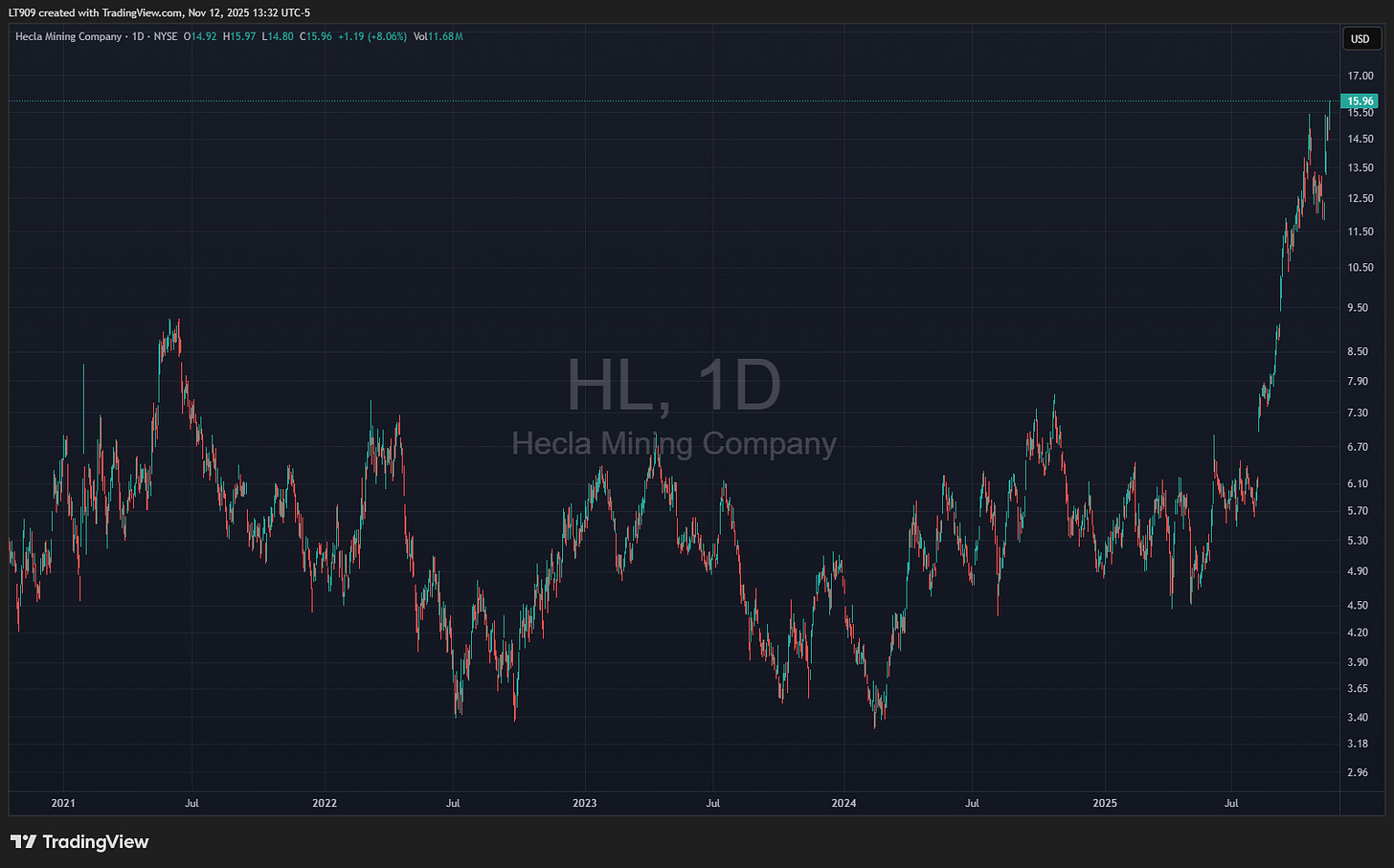Click the 6.10 price axis label
The image size is (1394, 868).
[x=1358, y=484]
